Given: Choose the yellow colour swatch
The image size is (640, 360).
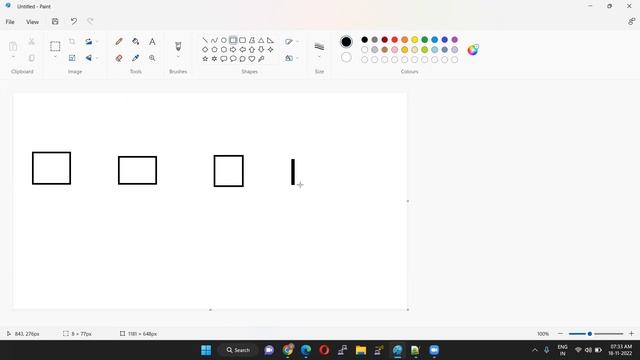Looking at the screenshot, I should click(415, 40).
